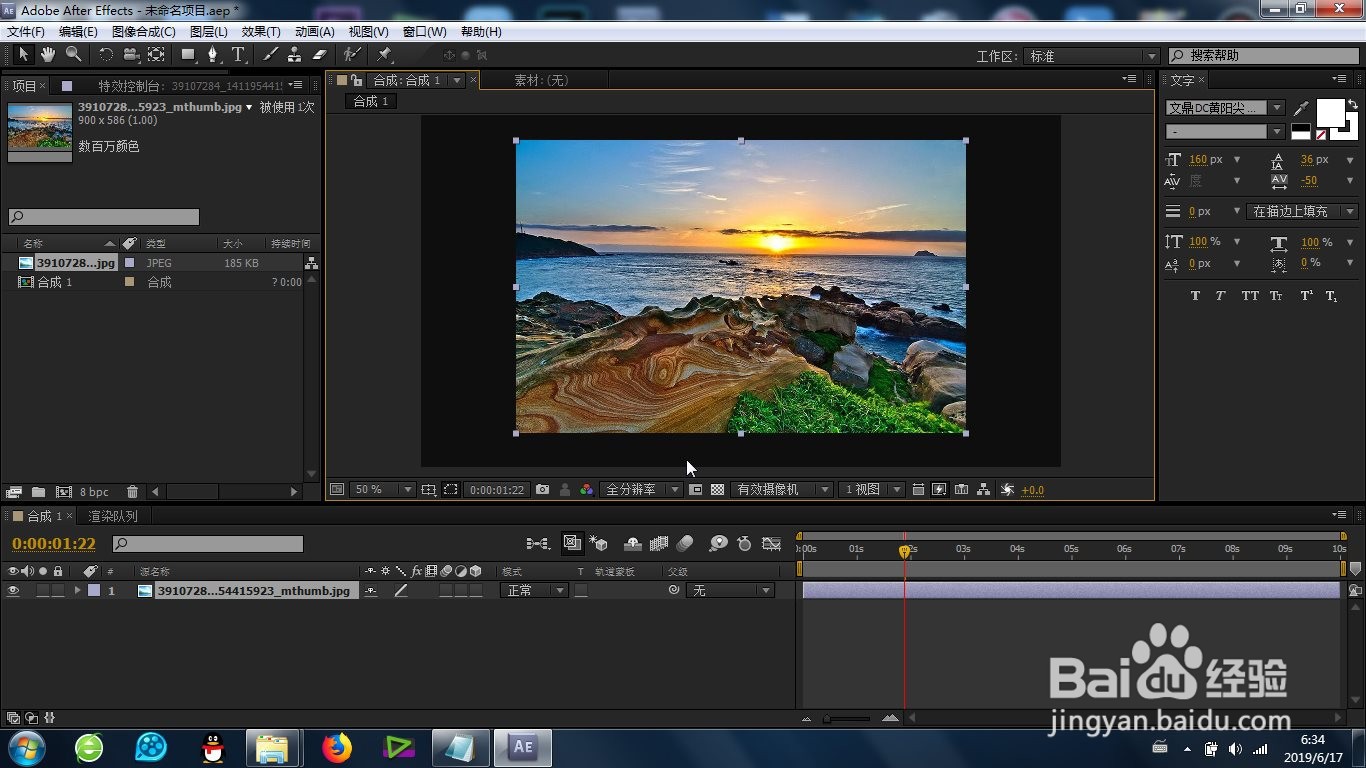Open the 全分辨率 resolution dropdown
1366x768 pixels.
(x=641, y=490)
